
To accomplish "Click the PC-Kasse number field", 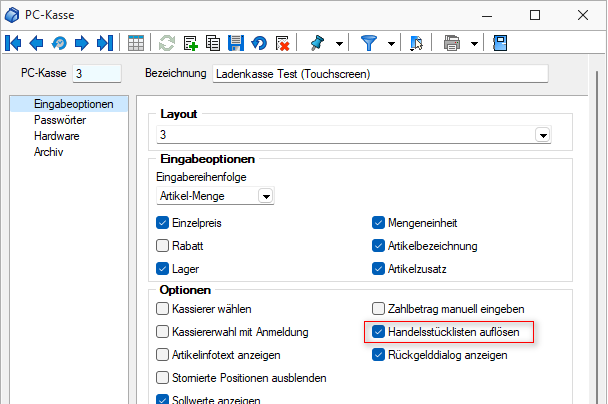I will click(x=97, y=73).
